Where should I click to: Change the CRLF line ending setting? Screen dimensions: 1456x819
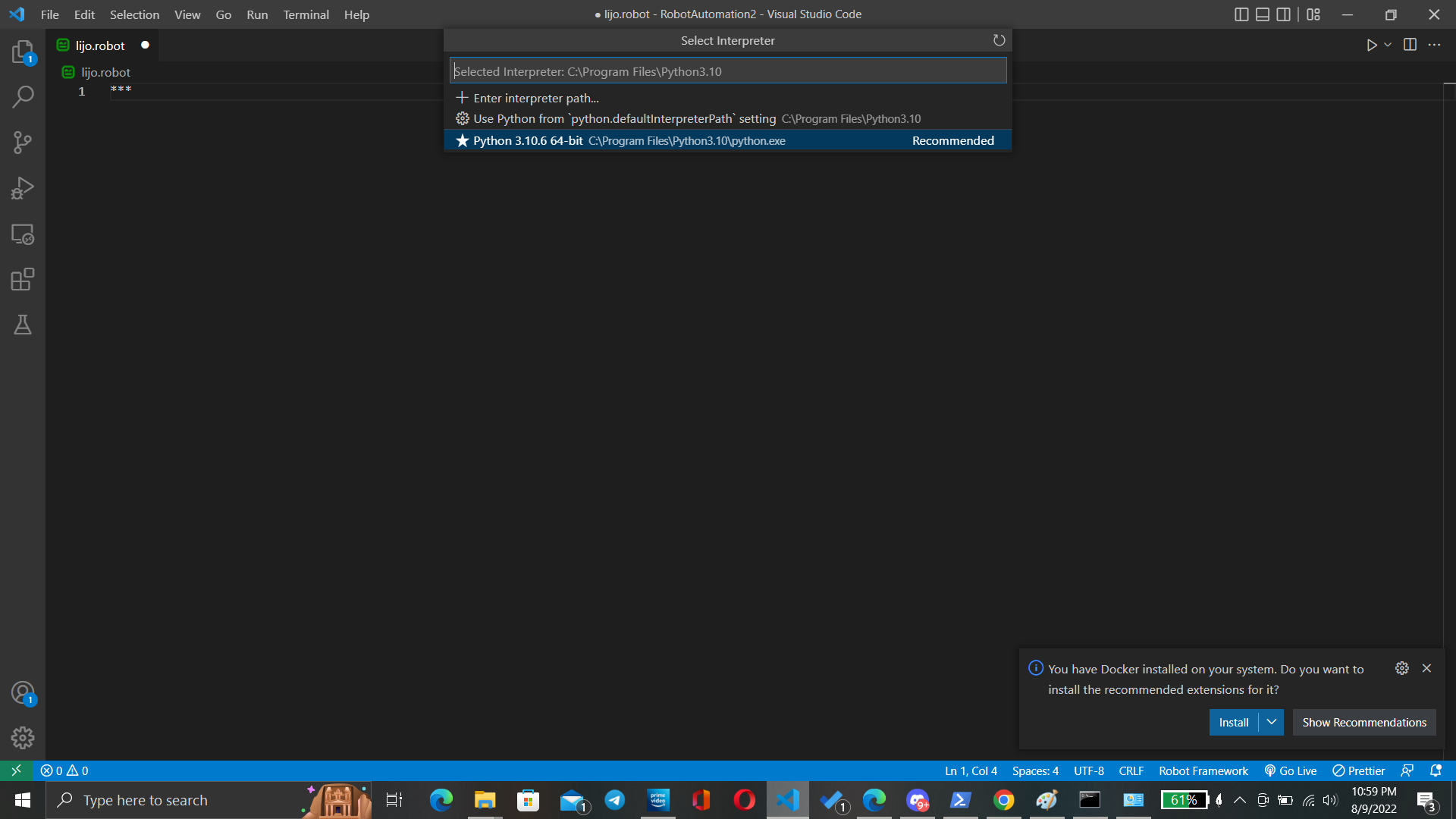(x=1131, y=770)
